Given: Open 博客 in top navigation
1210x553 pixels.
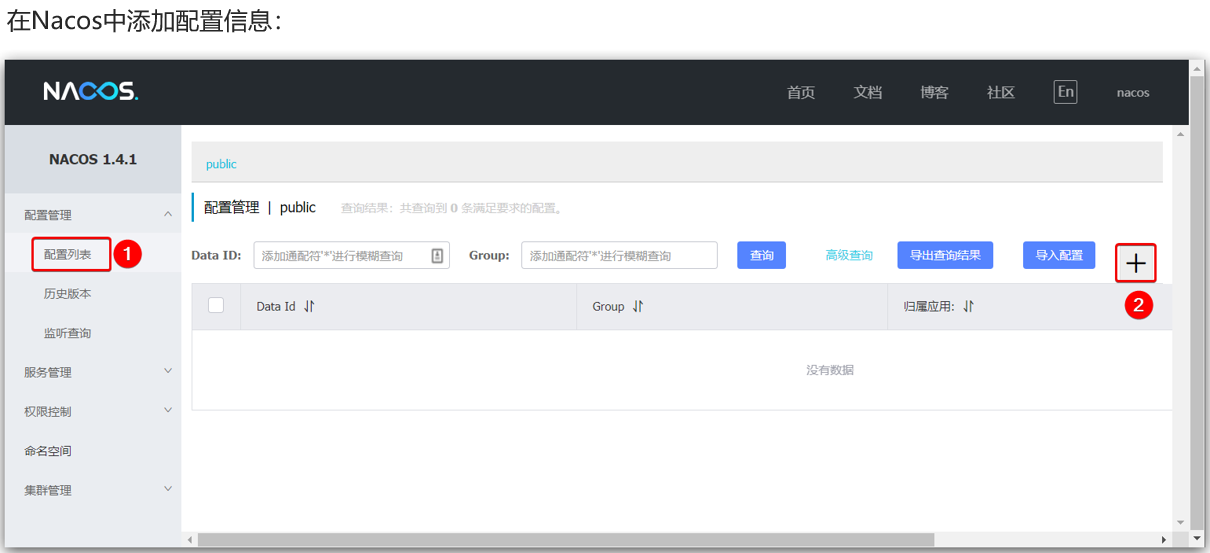Looking at the screenshot, I should [935, 93].
